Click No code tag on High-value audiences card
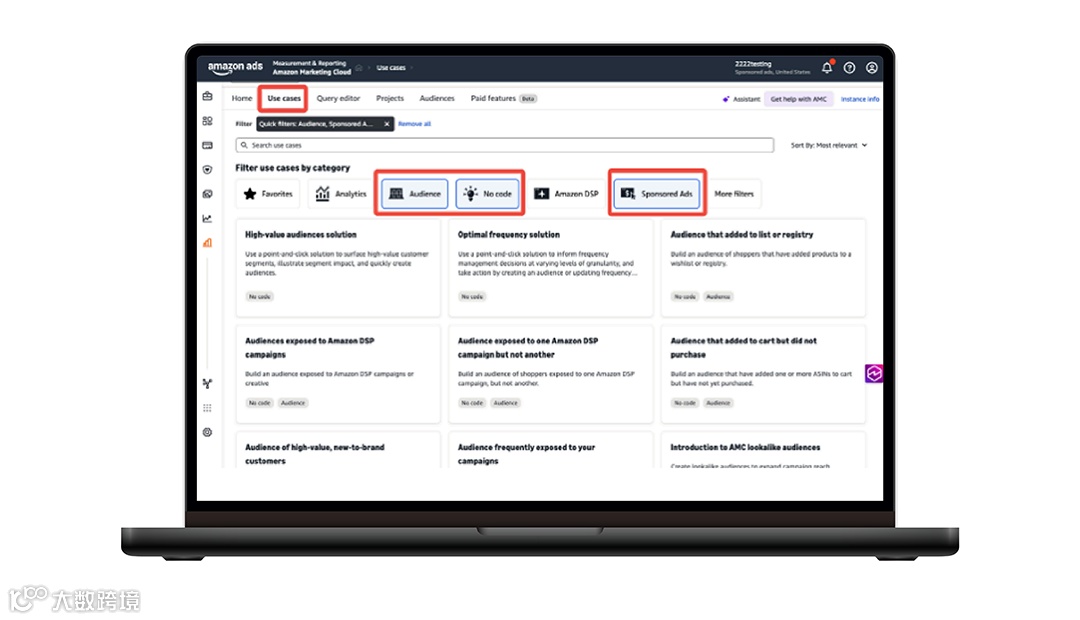 (x=260, y=297)
